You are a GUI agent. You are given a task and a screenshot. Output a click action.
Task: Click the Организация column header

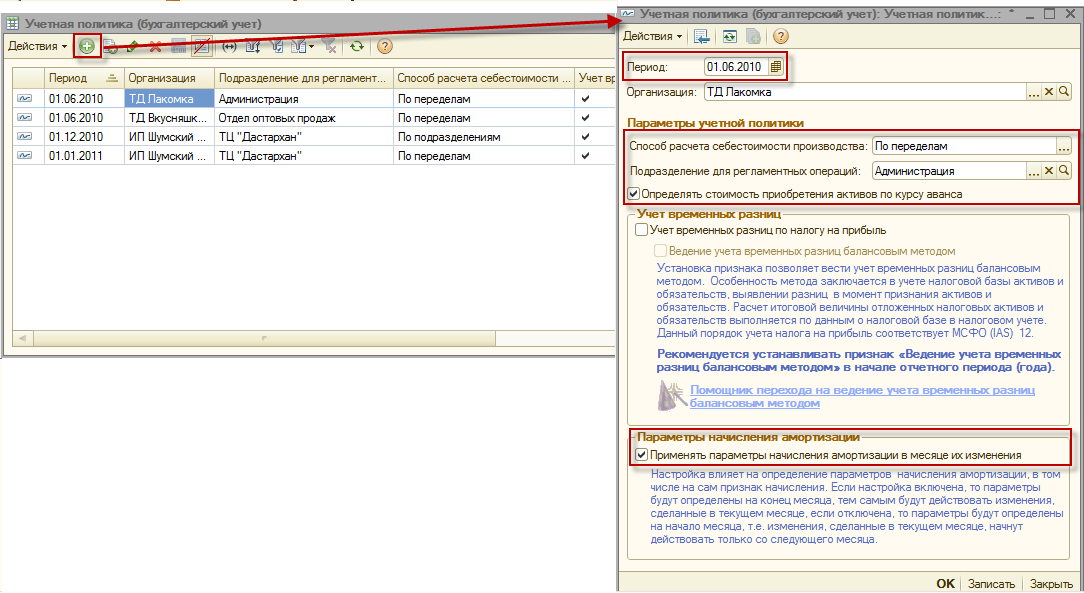tap(167, 78)
